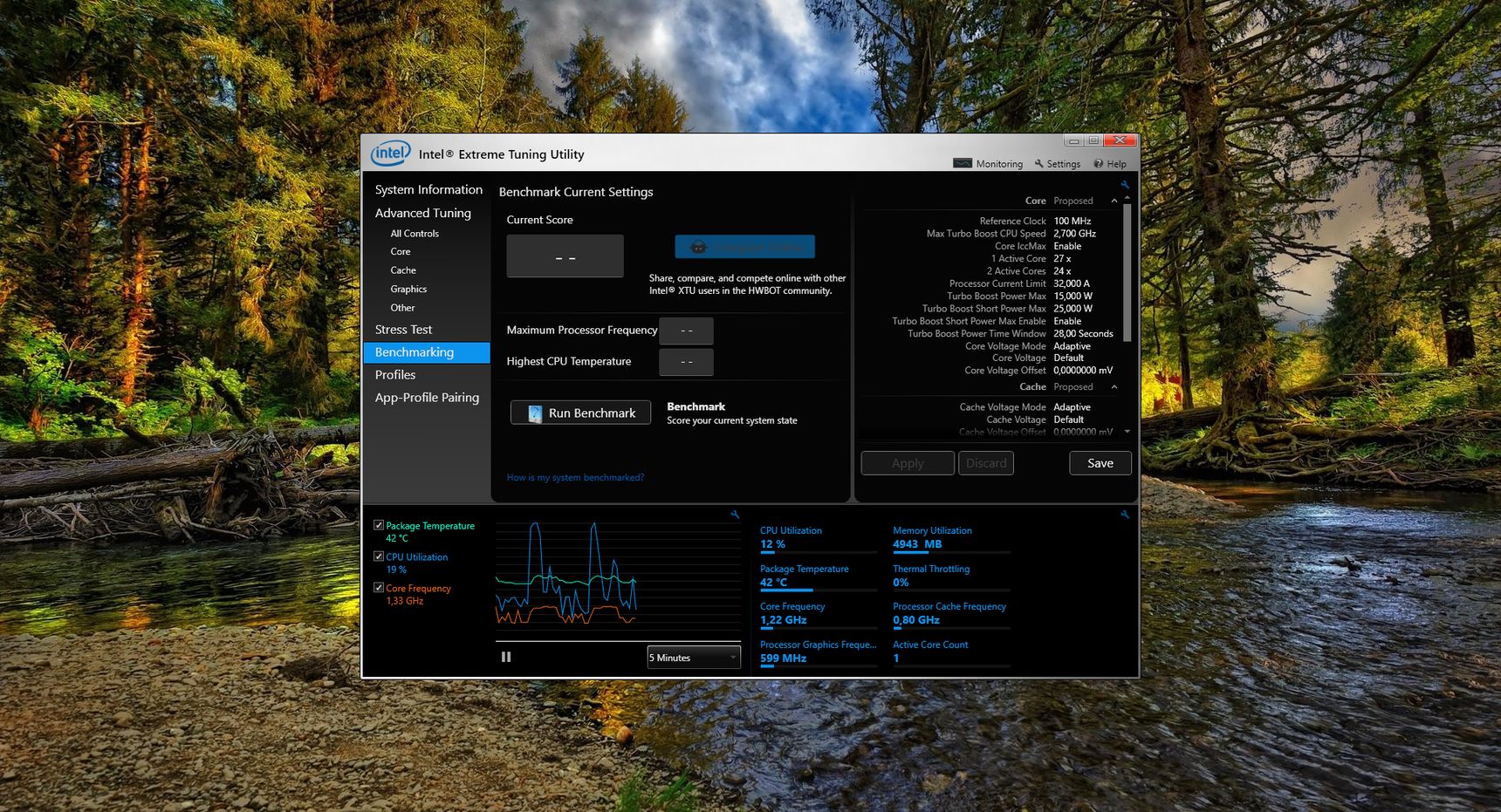Click the Turbo Boost Short Power Max '25,000 W' value
1501x812 pixels.
click(1073, 309)
